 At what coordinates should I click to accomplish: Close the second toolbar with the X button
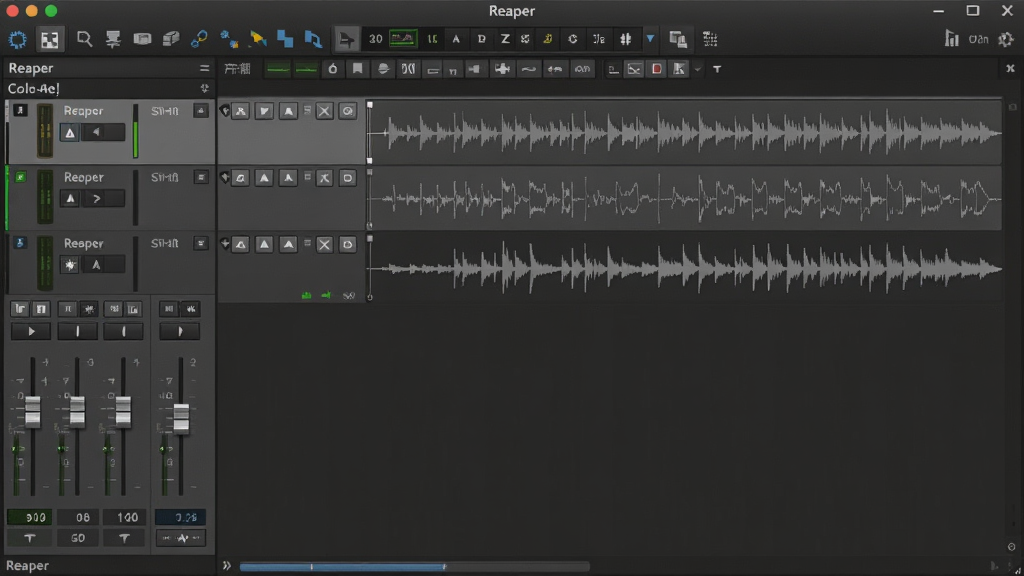pyautogui.click(x=1010, y=69)
